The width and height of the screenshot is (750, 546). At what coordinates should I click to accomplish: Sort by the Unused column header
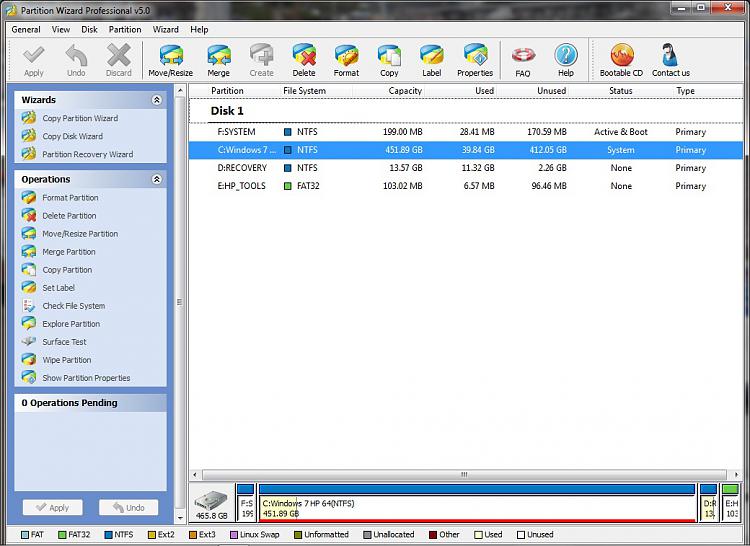(x=551, y=91)
